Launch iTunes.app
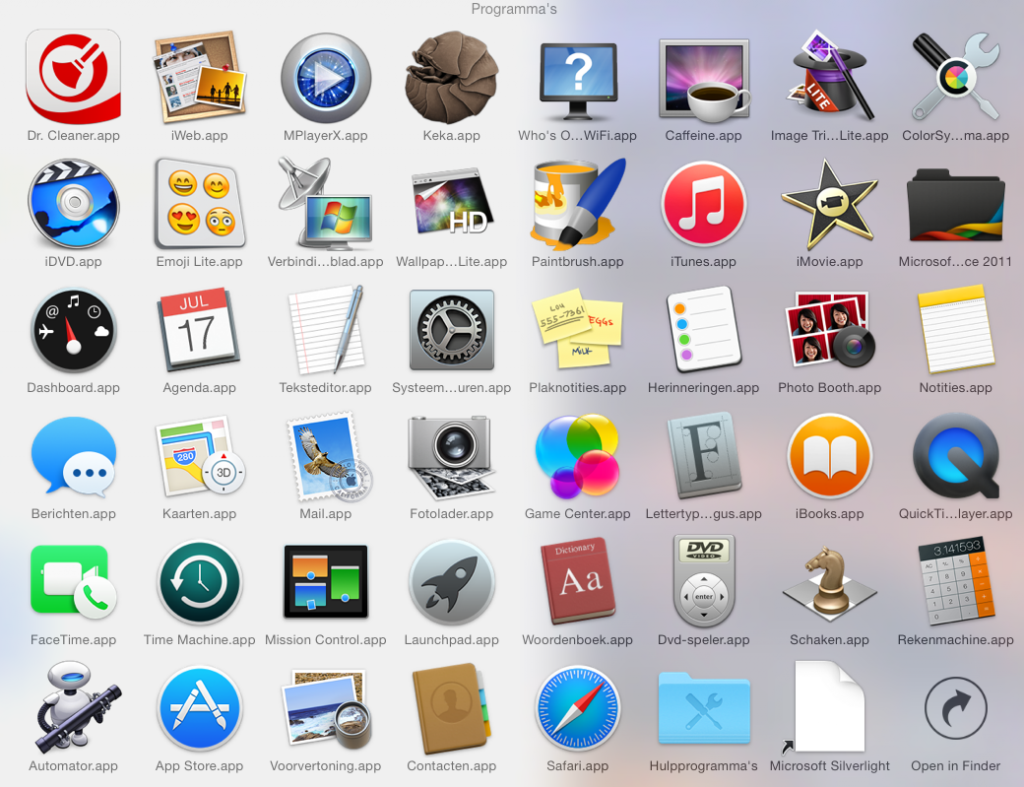Image resolution: width=1024 pixels, height=787 pixels. coord(703,204)
